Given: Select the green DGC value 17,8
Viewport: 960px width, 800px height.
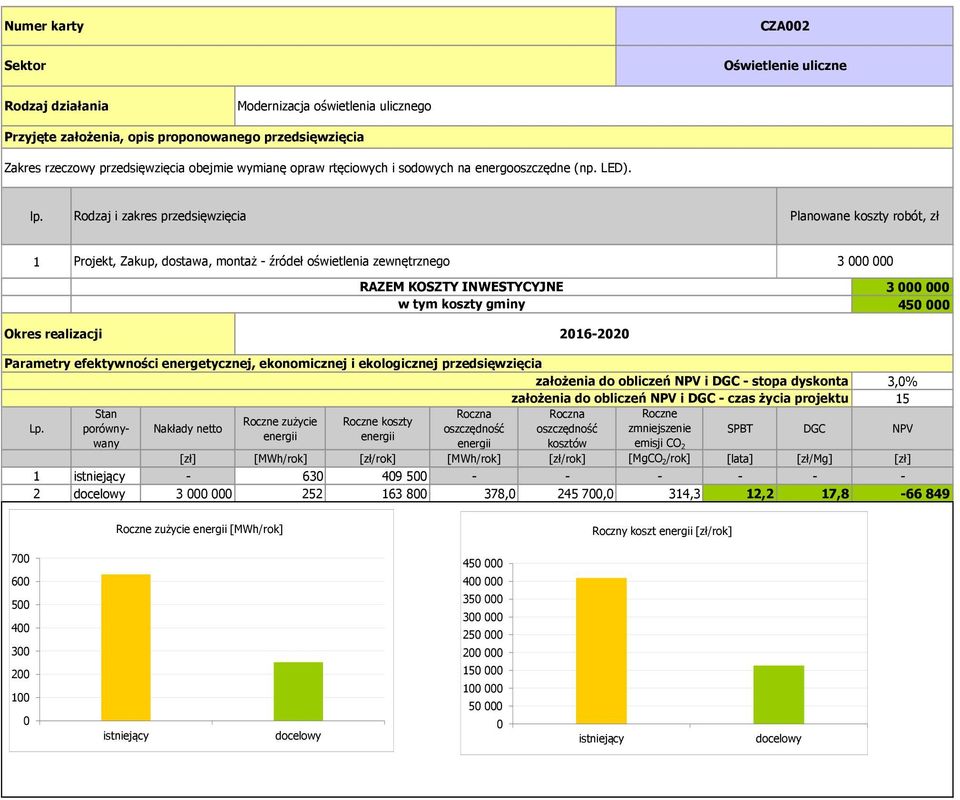Looking at the screenshot, I should pyautogui.click(x=814, y=494).
